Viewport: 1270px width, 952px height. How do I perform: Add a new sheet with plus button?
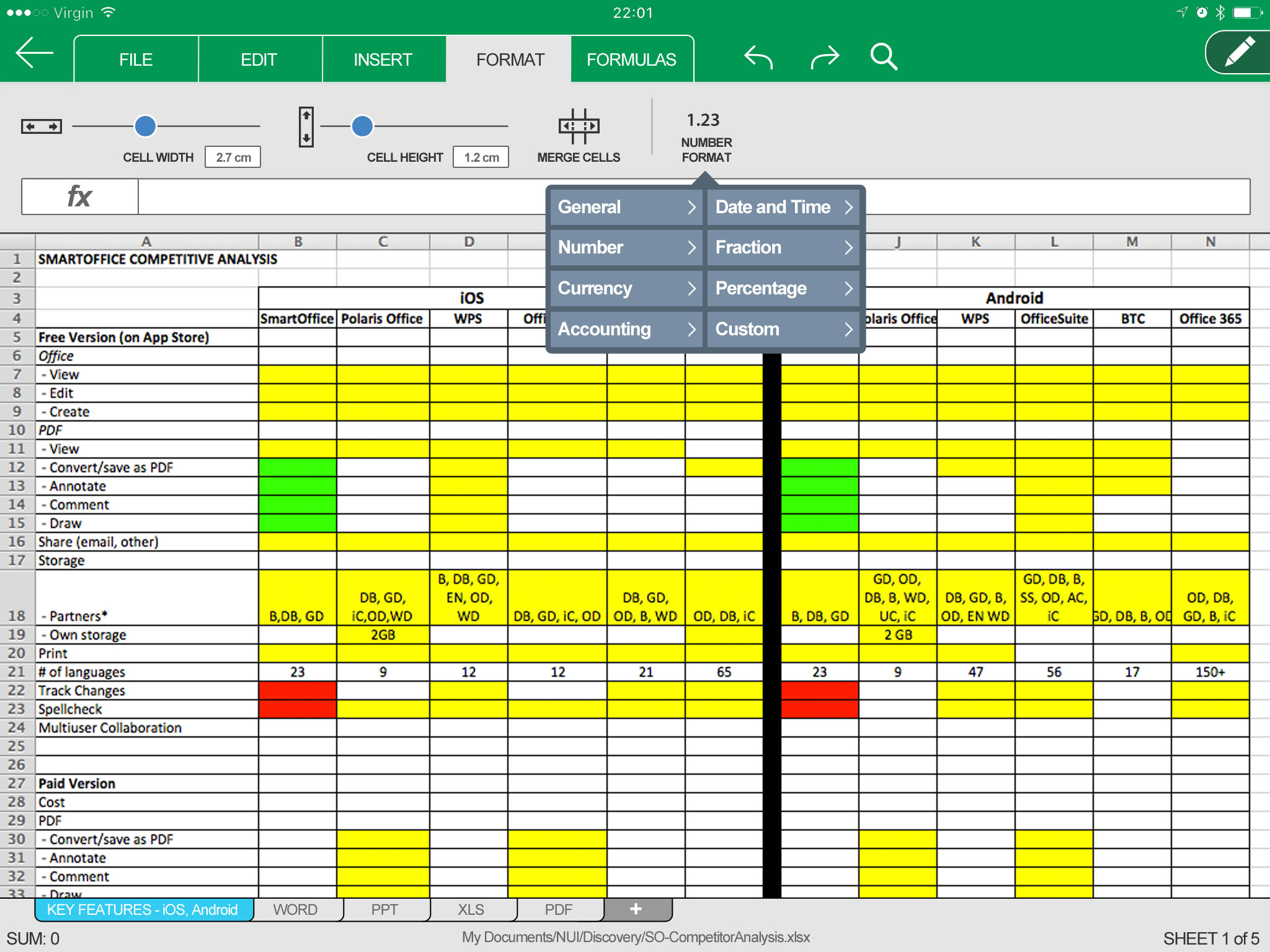click(636, 909)
